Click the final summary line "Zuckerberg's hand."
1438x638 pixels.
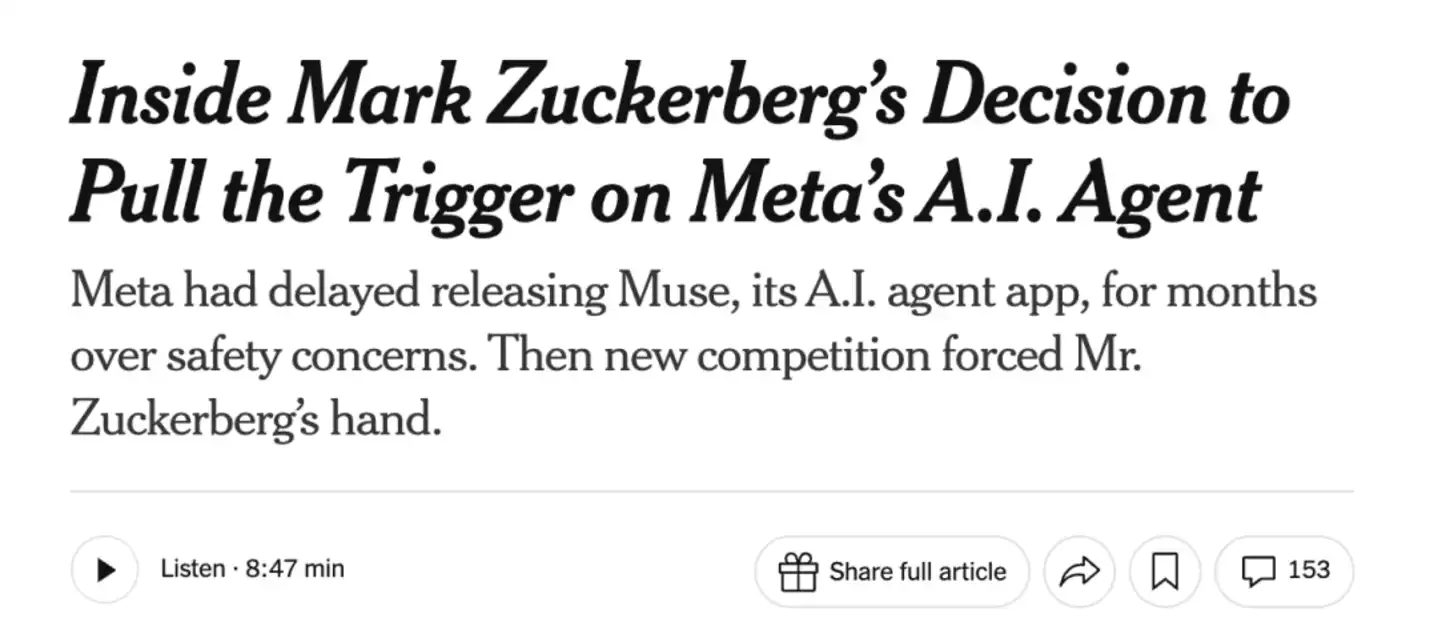pyautogui.click(x=256, y=420)
